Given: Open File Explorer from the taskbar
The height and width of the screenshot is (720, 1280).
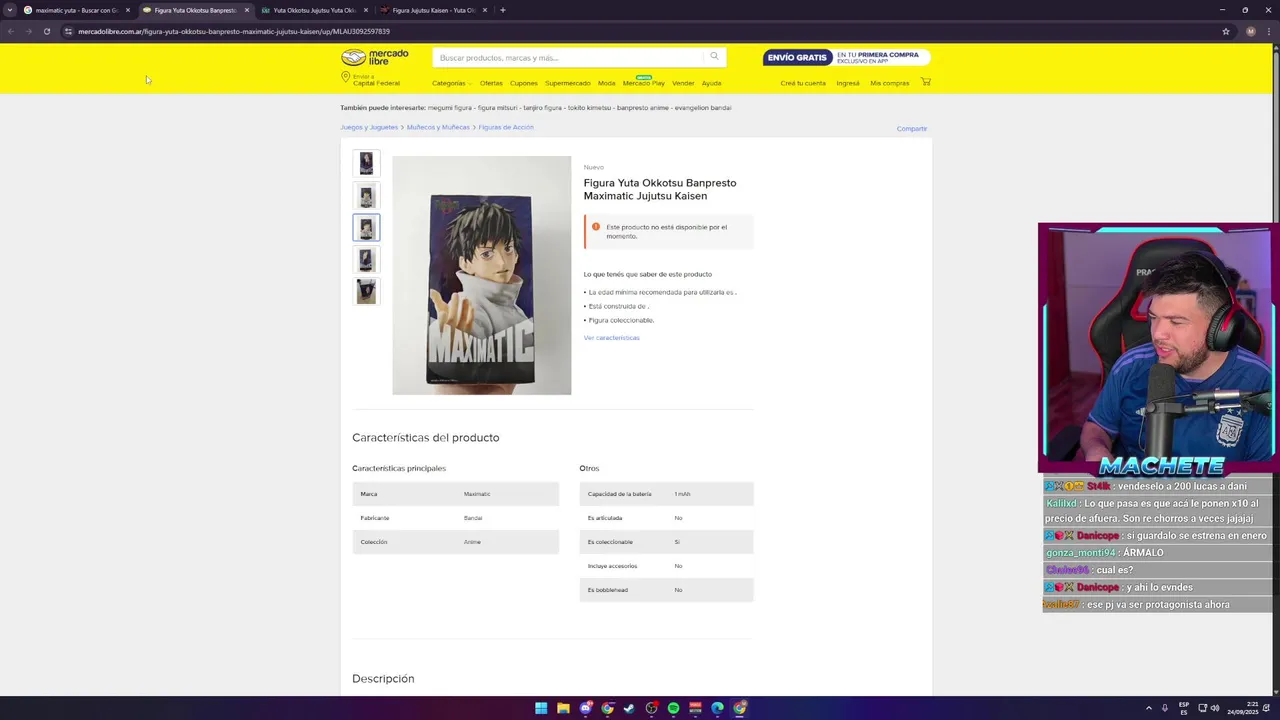Looking at the screenshot, I should 563,708.
